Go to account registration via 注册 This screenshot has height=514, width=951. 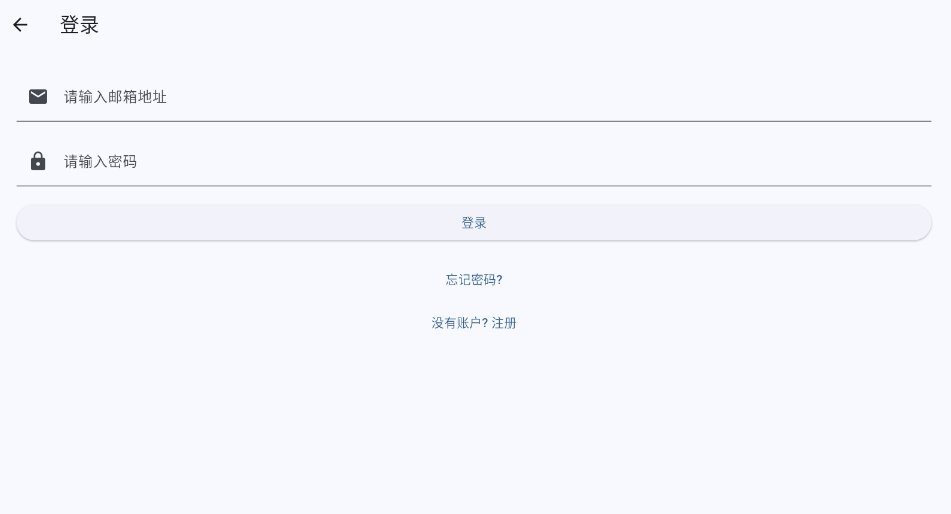504,323
